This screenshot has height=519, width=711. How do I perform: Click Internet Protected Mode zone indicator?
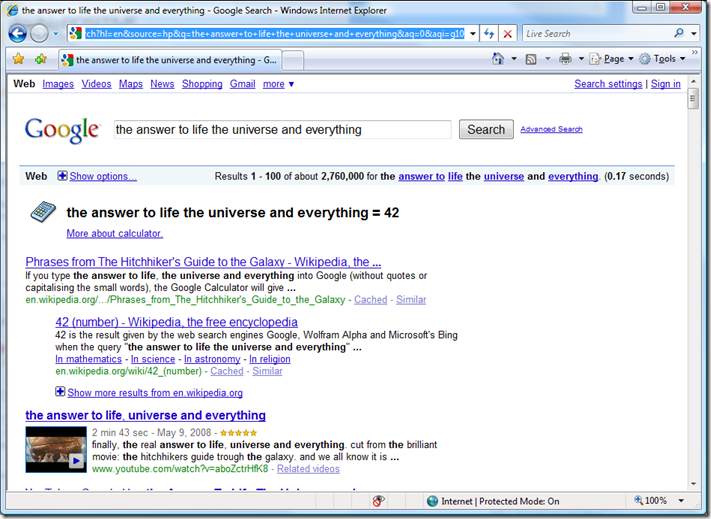493,501
